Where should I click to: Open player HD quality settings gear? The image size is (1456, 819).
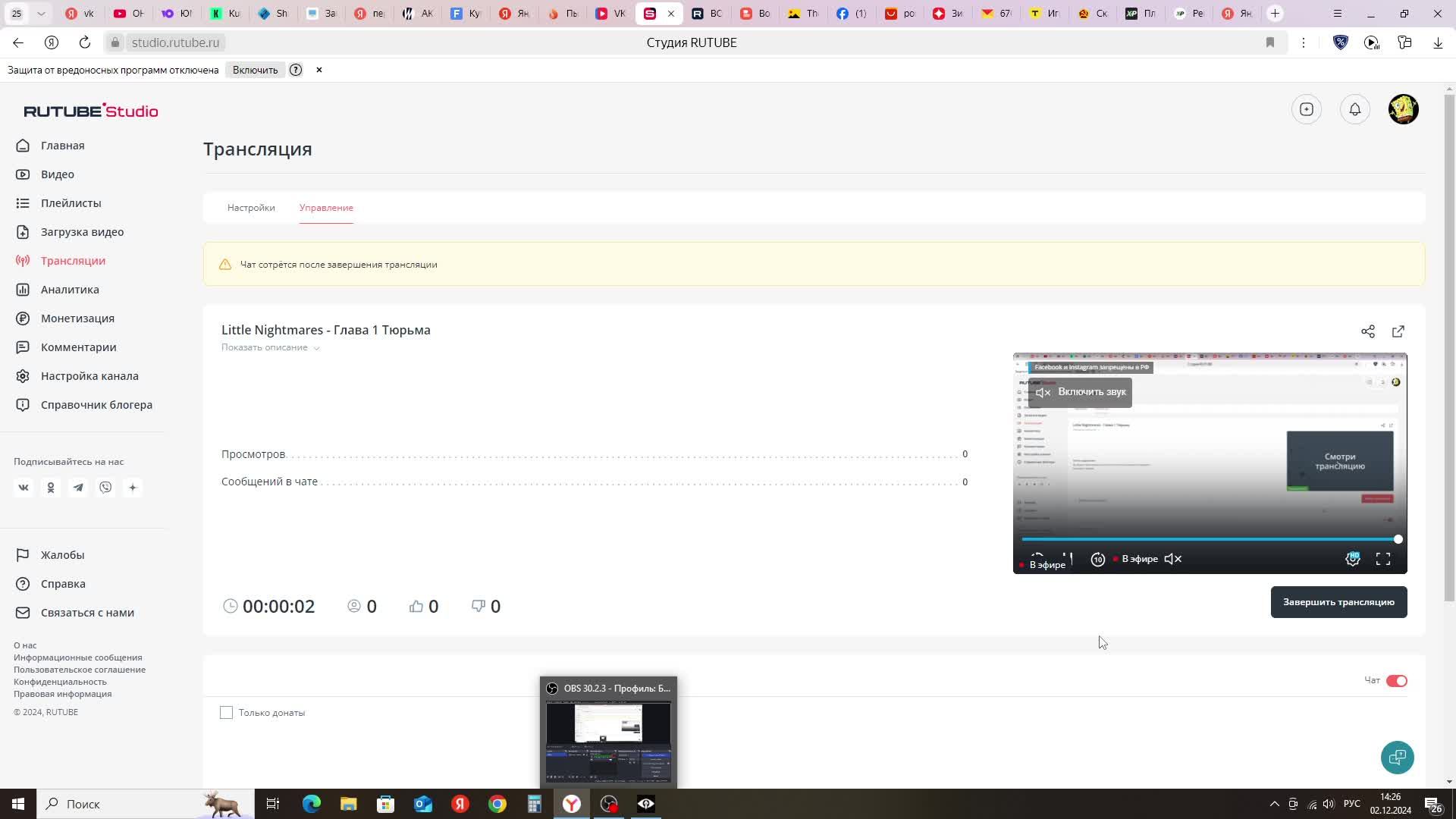coord(1353,559)
